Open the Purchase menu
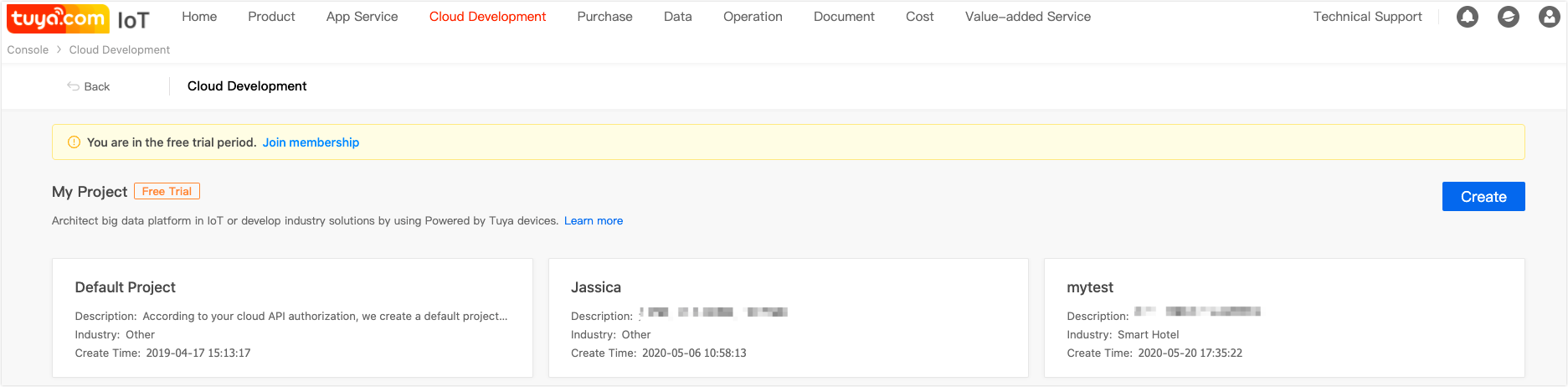Screen dimensions: 1568x387 click(604, 17)
